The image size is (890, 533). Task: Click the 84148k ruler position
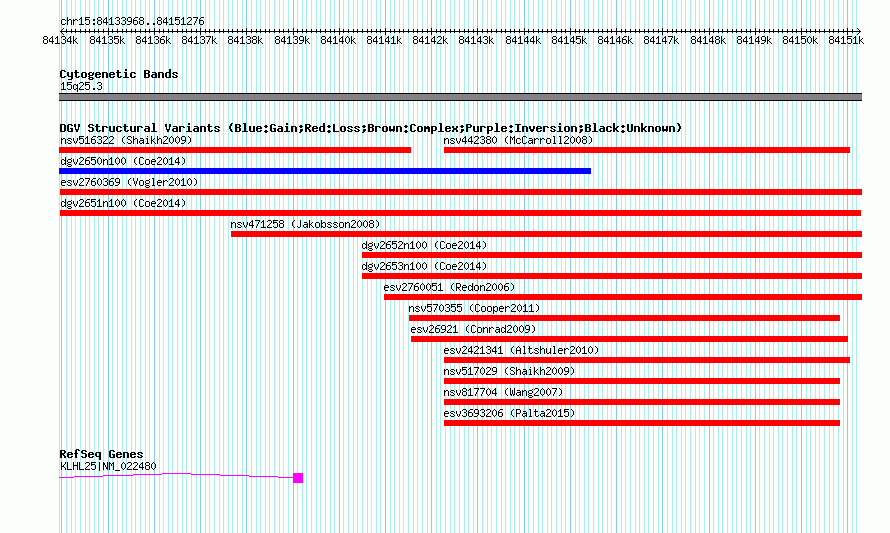pyautogui.click(x=708, y=40)
